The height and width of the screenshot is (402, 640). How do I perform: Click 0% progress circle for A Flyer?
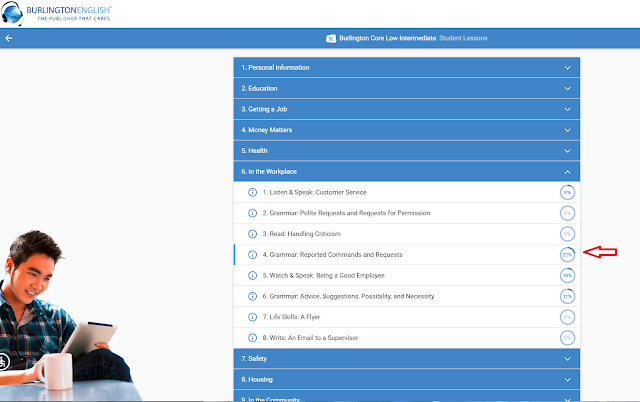click(x=567, y=317)
